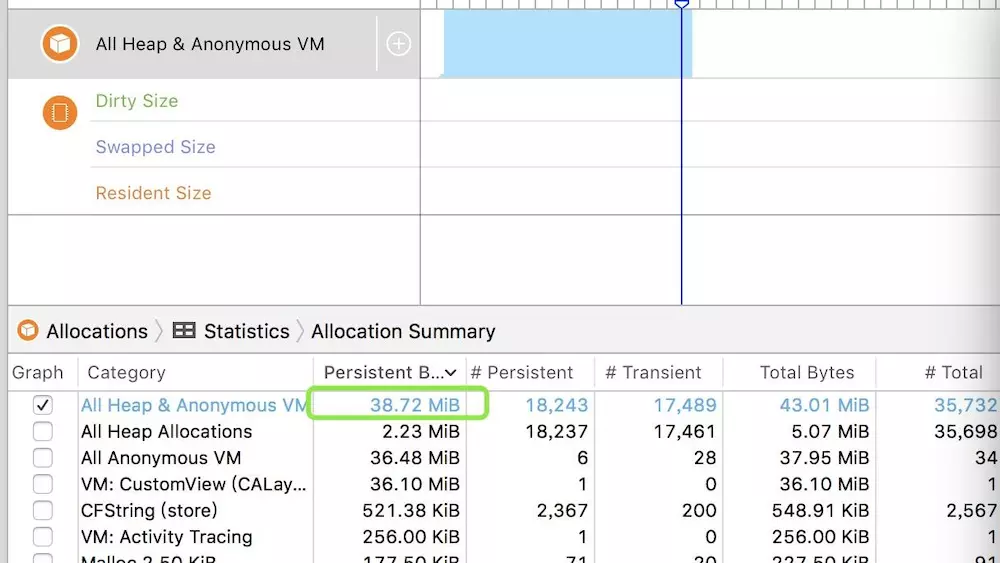The height and width of the screenshot is (563, 1000).
Task: Open the Allocations breadcrumb menu
Action: pos(97,331)
